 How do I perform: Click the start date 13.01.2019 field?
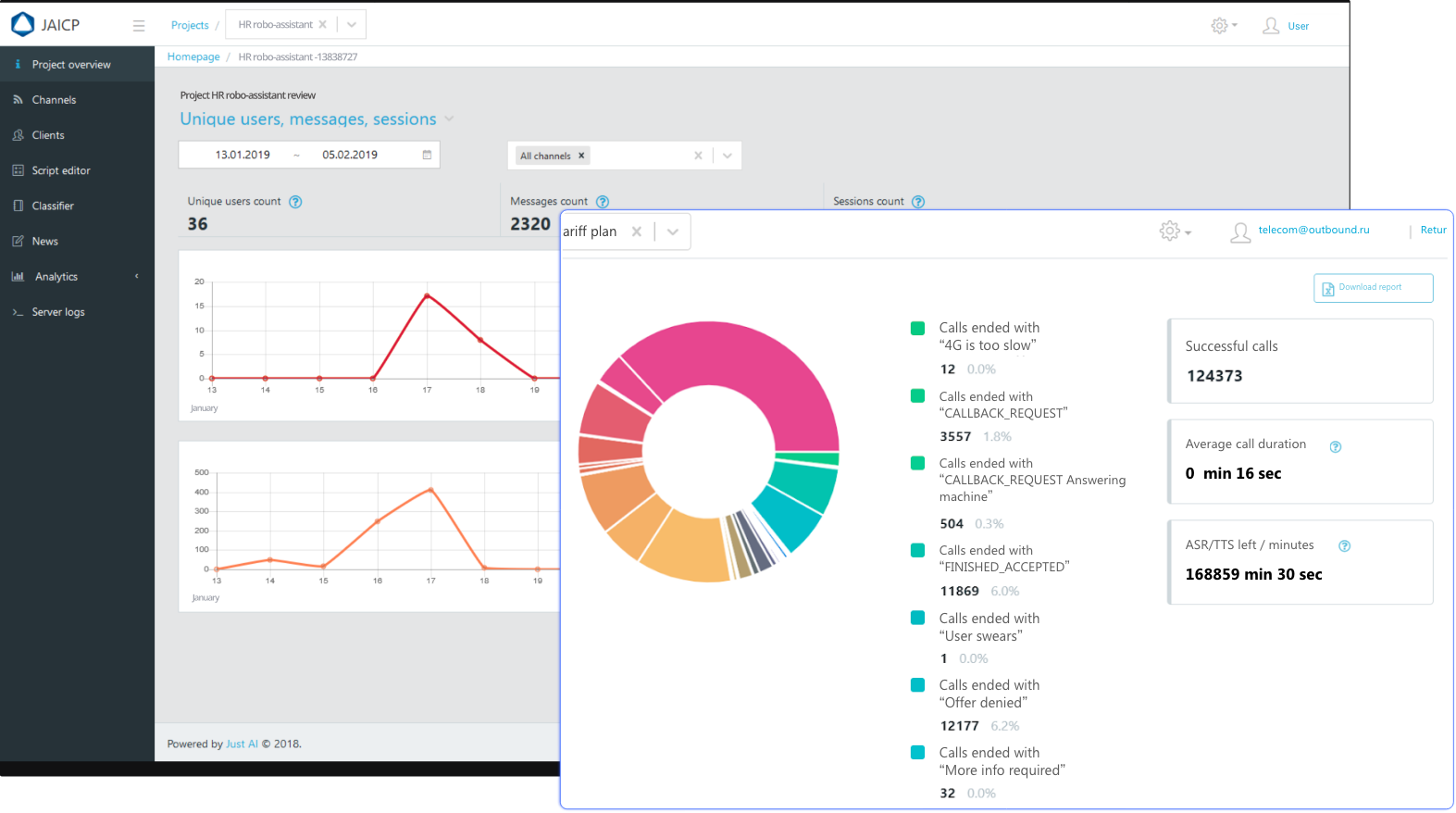point(243,155)
